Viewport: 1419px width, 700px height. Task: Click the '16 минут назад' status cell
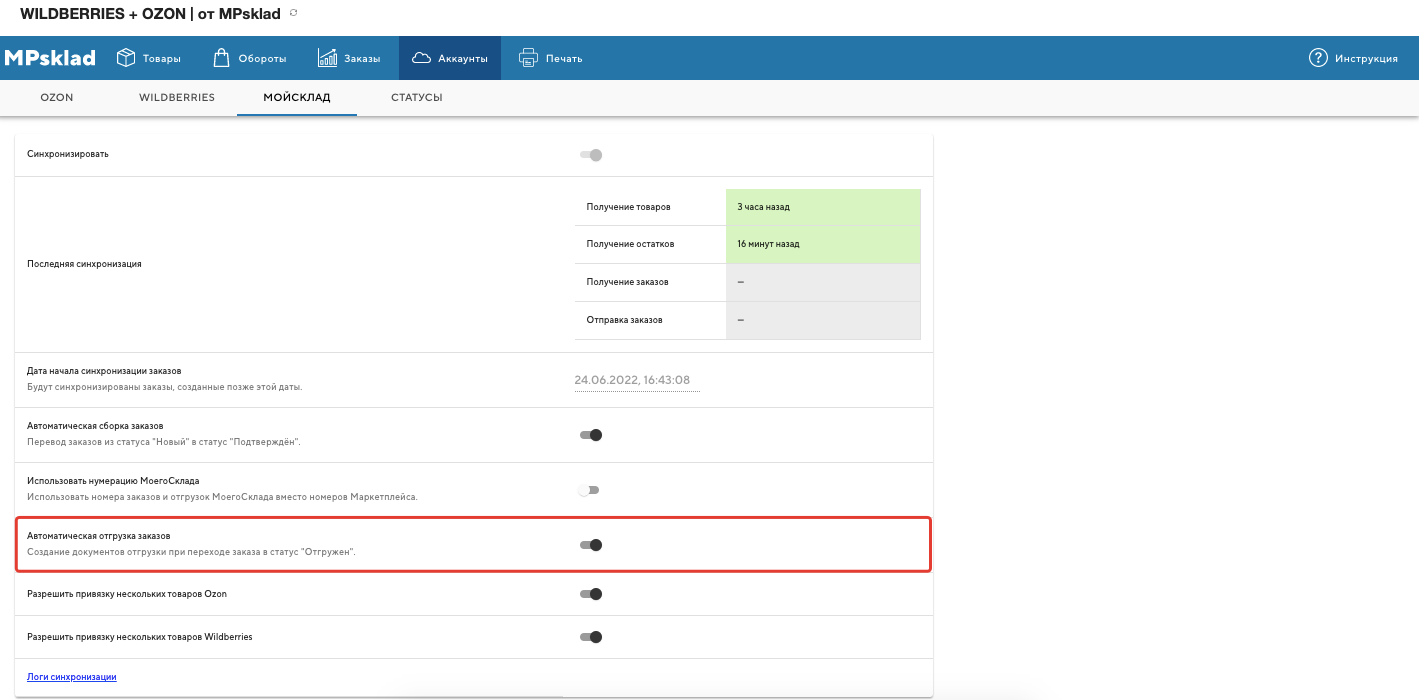tap(823, 244)
